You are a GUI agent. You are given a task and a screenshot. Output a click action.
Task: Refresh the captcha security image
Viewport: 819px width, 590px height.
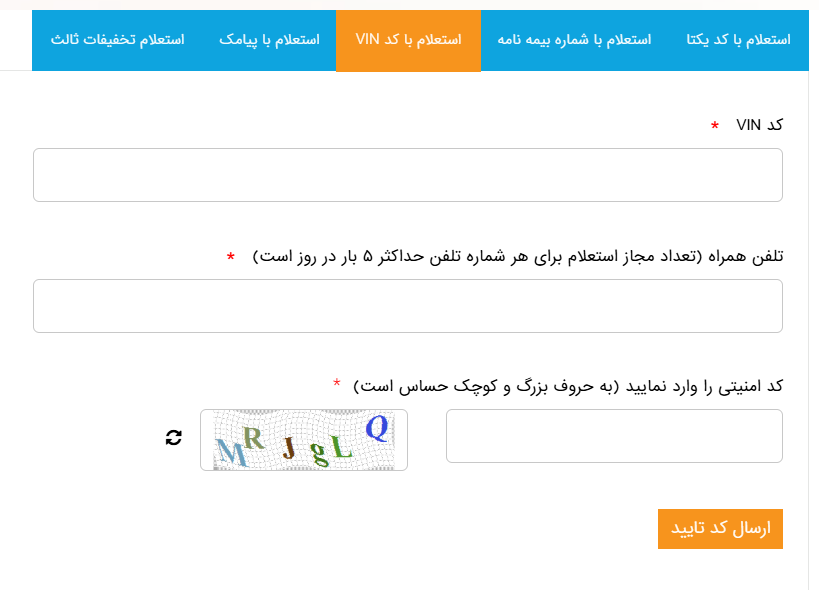[x=174, y=437]
